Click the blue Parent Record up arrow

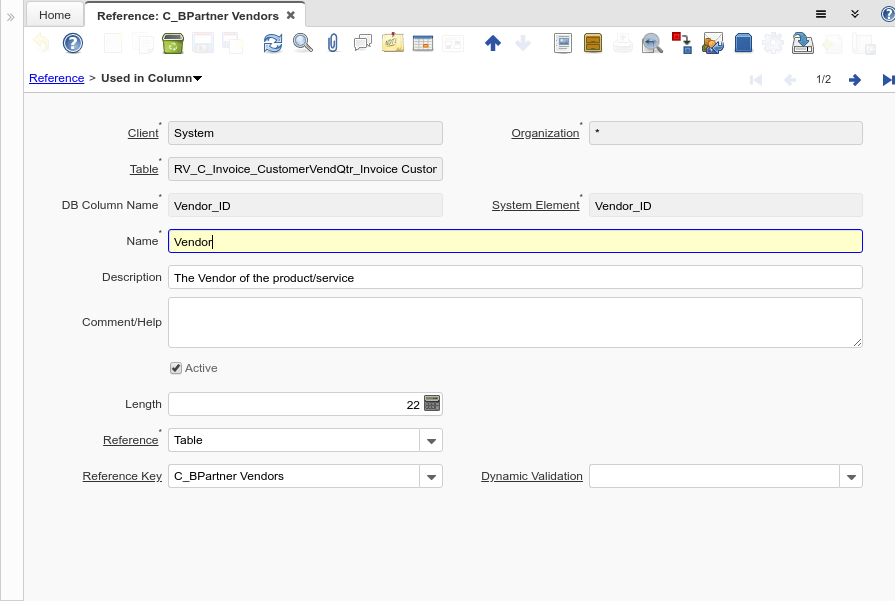click(492, 43)
